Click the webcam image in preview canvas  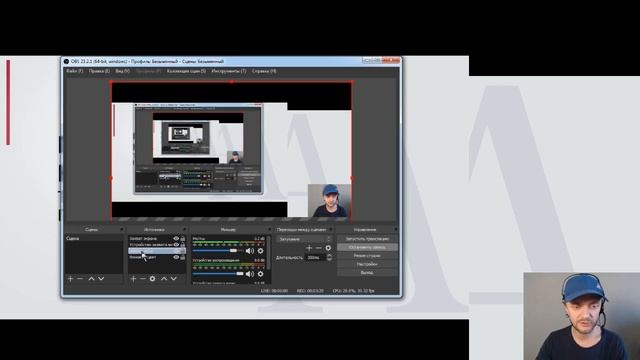[x=329, y=200]
